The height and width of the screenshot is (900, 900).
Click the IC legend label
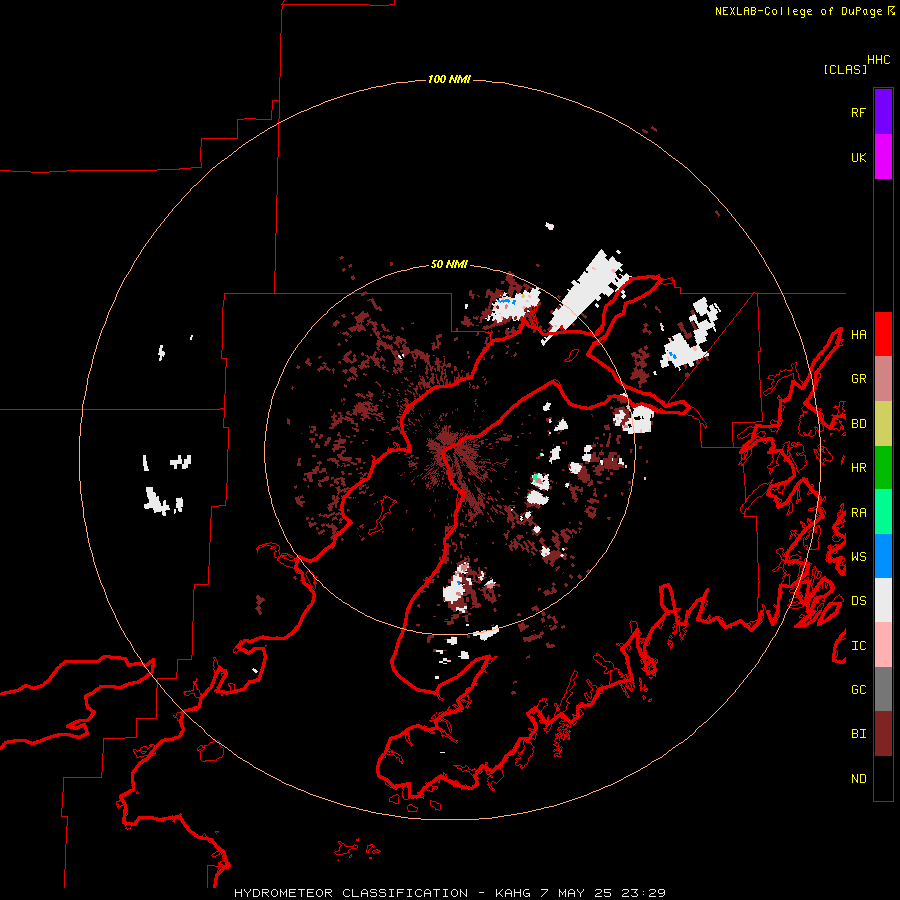[x=858, y=646]
